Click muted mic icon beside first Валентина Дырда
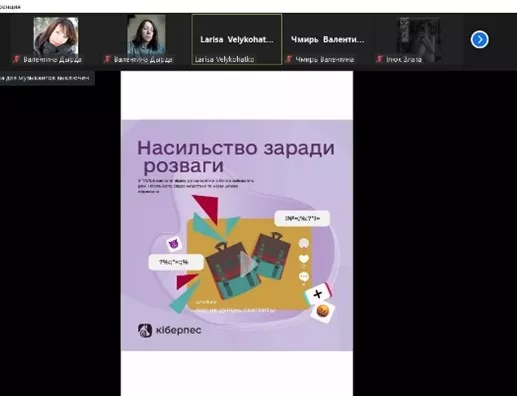Screen dimensions: 517x396 coord(16,59)
